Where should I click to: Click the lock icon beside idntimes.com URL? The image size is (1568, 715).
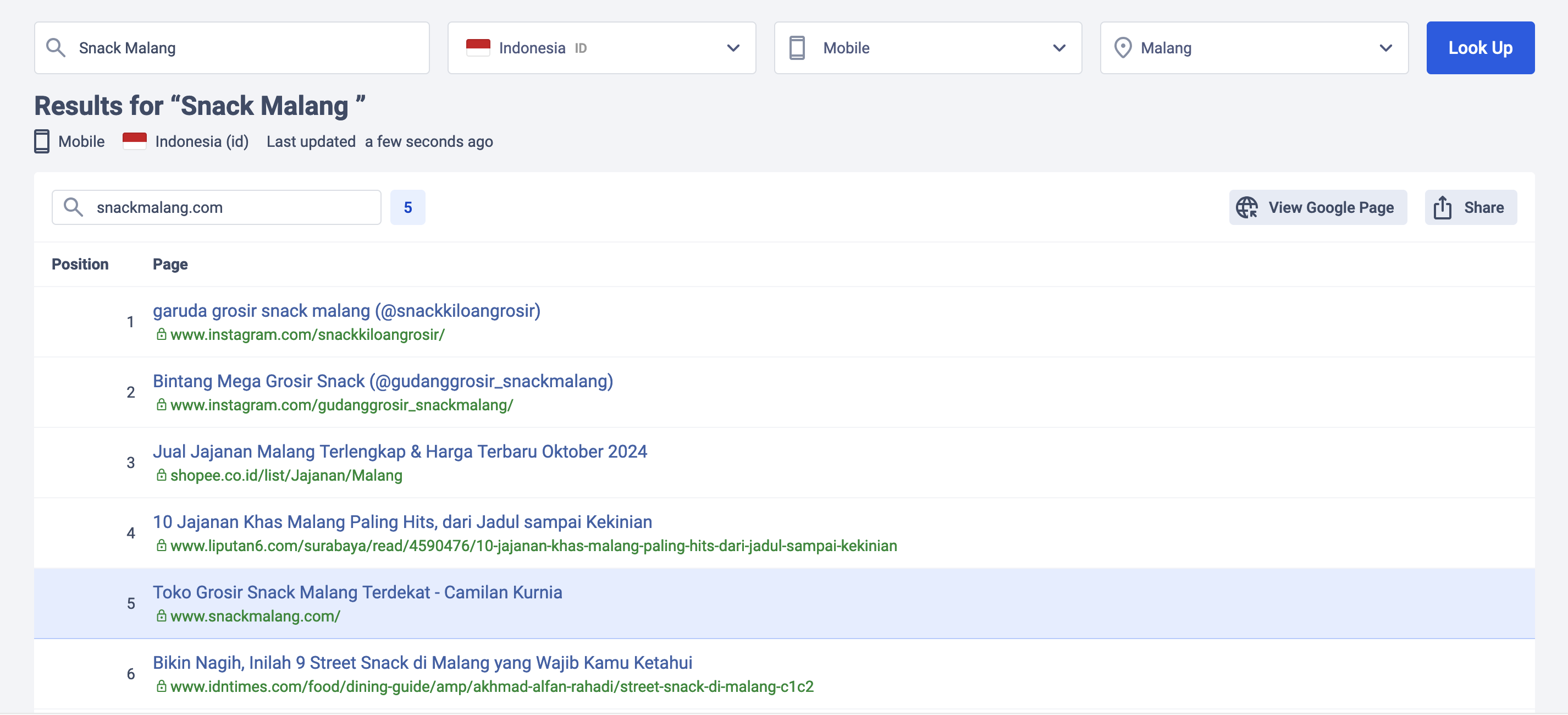pos(161,686)
